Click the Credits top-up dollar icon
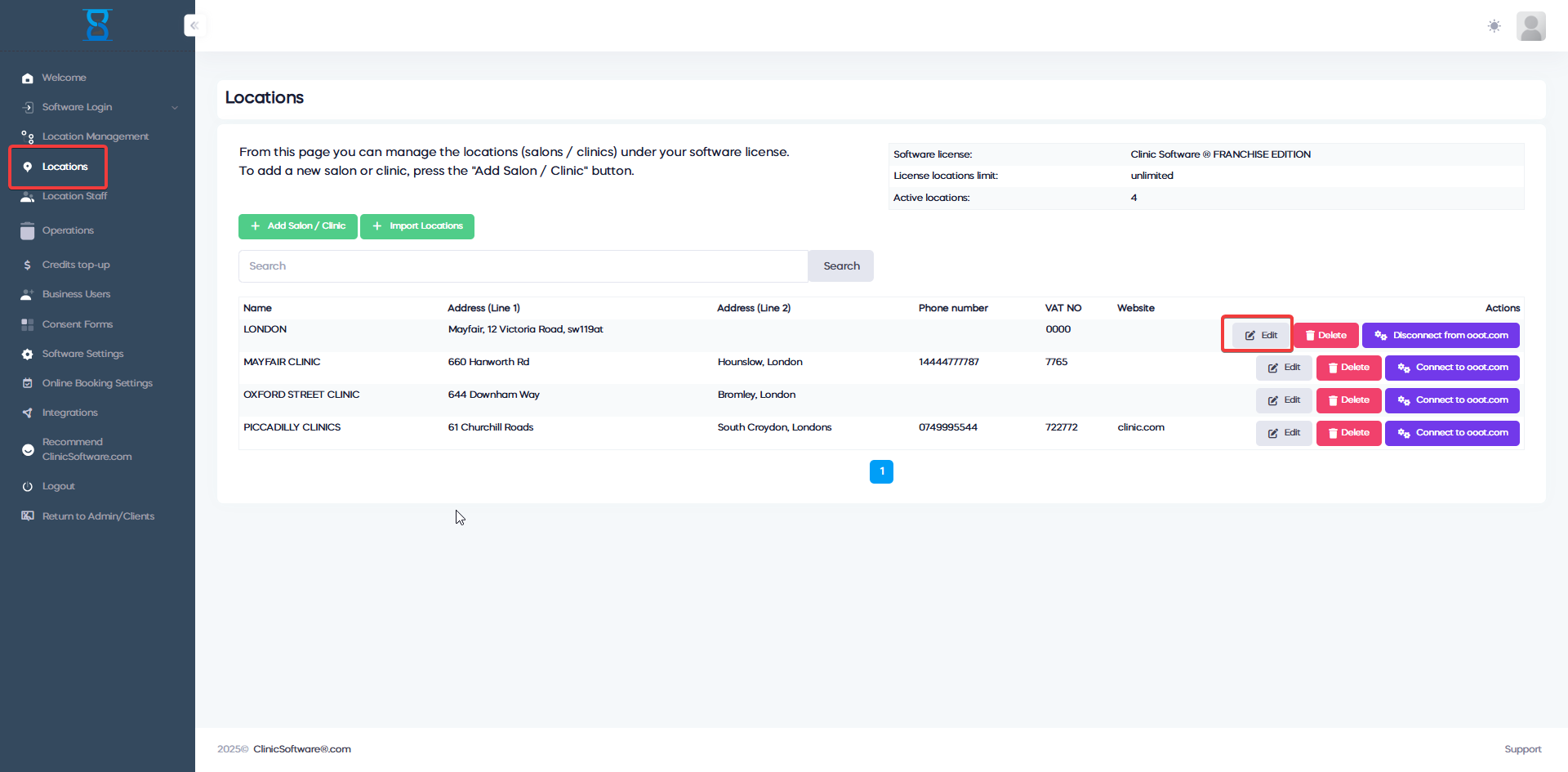The width and height of the screenshot is (1568, 772). click(27, 265)
